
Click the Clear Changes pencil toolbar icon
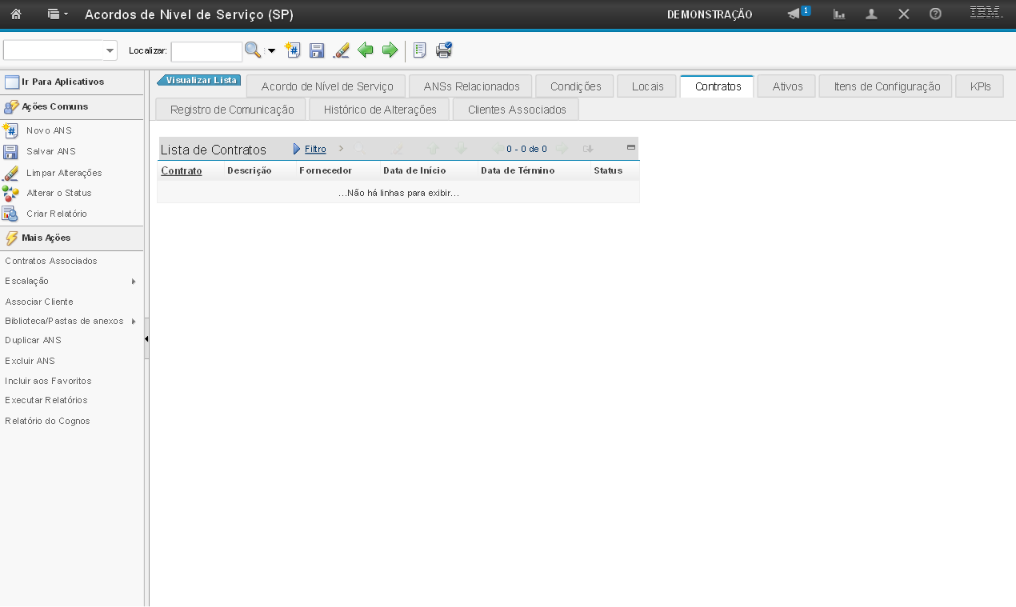[341, 50]
